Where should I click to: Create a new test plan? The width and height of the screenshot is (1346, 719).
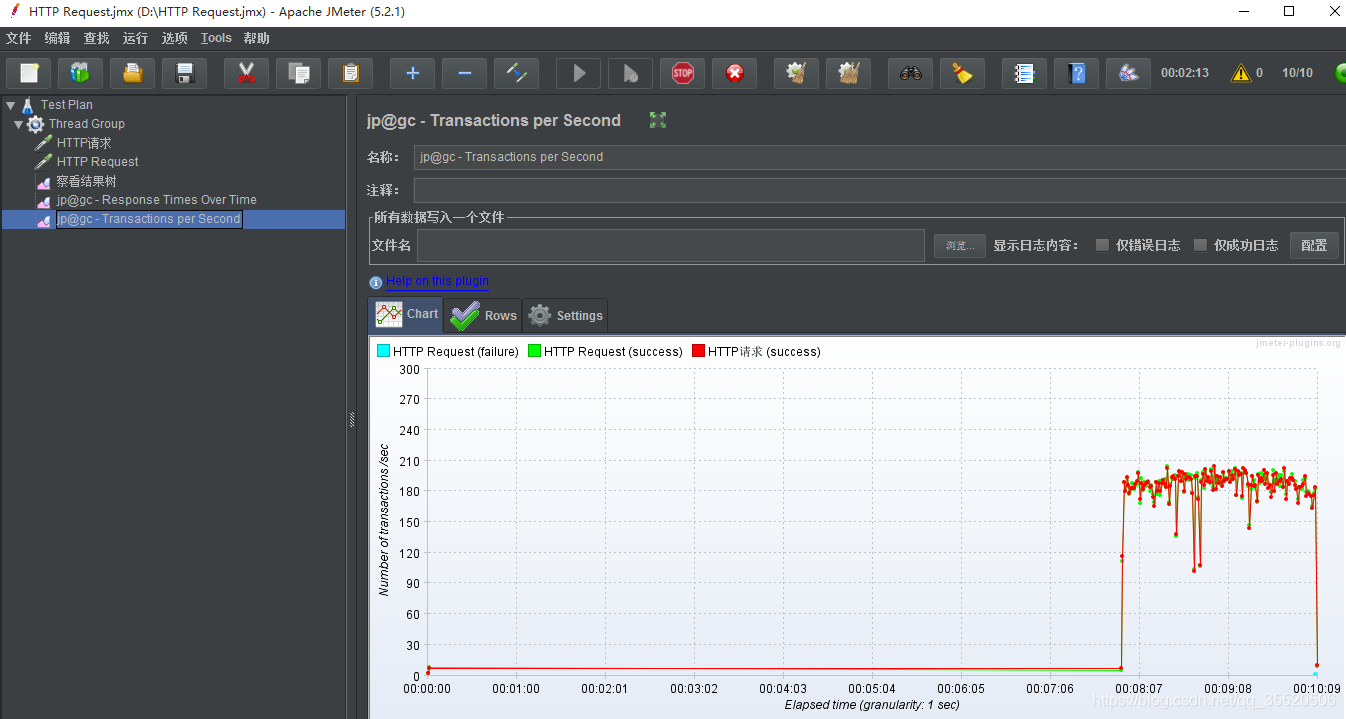coord(30,73)
